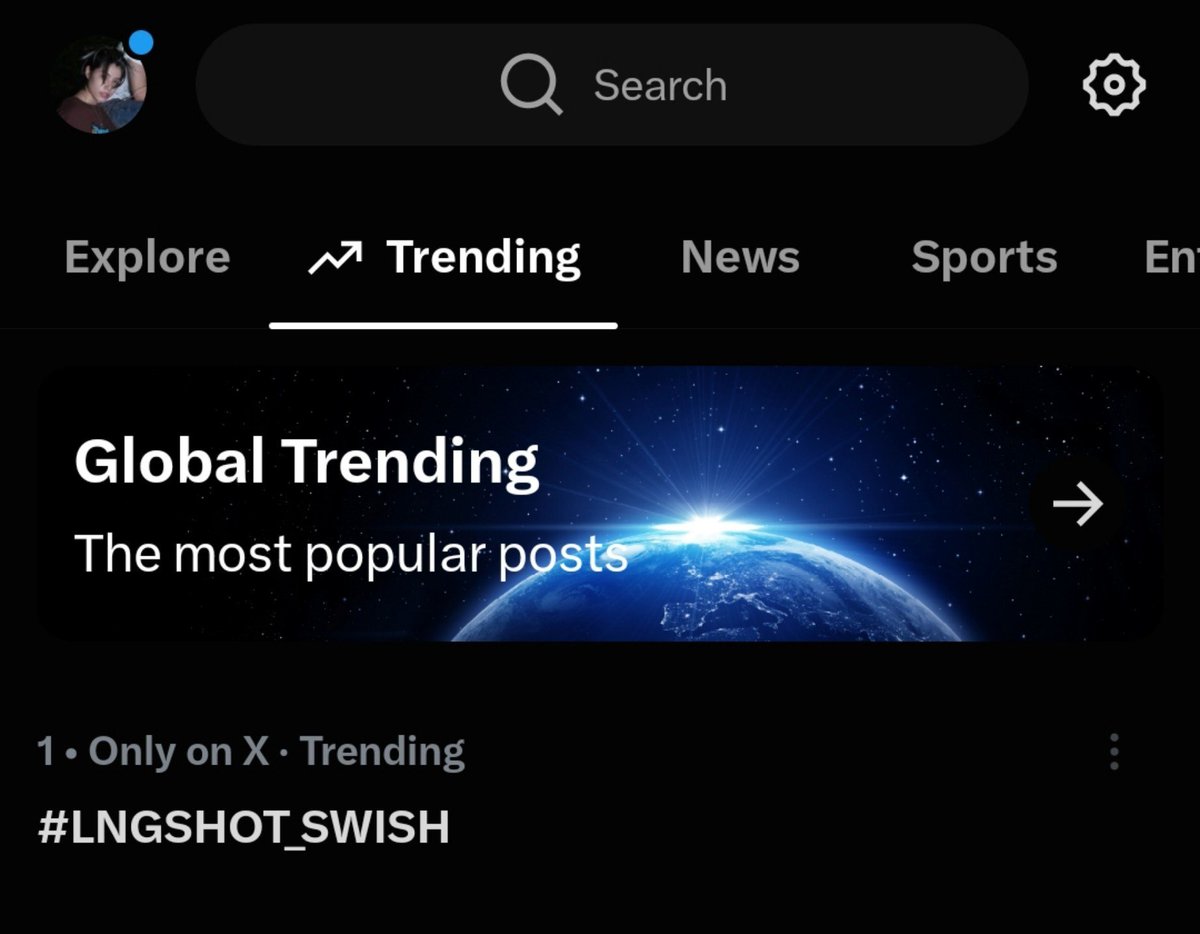Screen dimensions: 1200x934
Task: Focus the Search input field
Action: [x=612, y=85]
